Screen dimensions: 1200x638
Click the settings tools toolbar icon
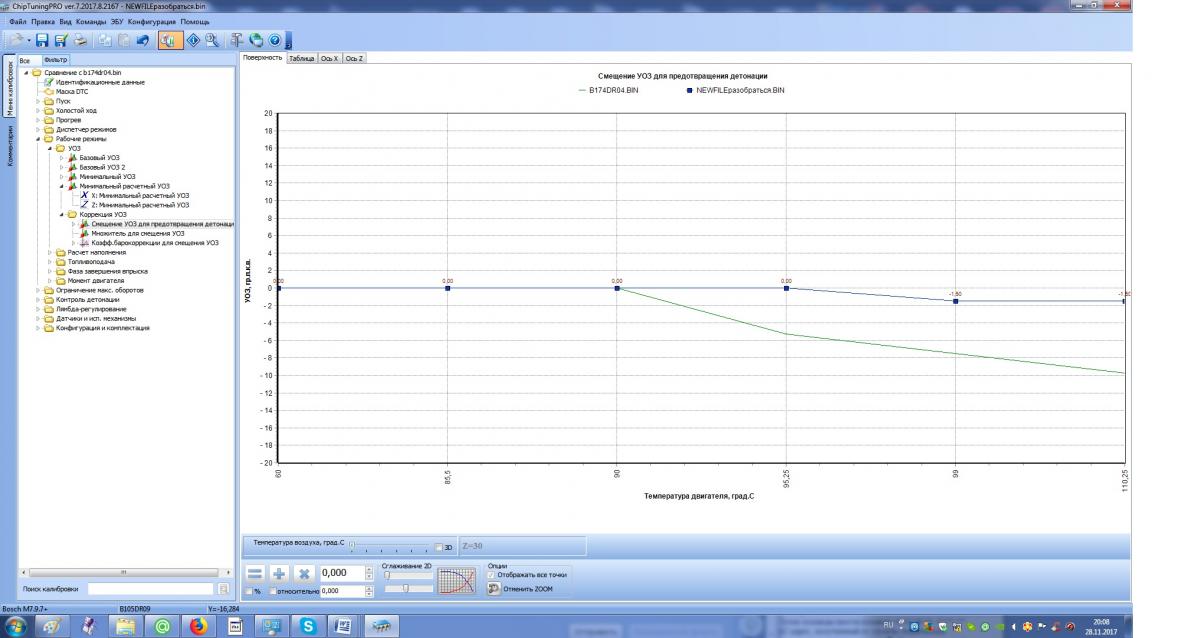point(237,40)
